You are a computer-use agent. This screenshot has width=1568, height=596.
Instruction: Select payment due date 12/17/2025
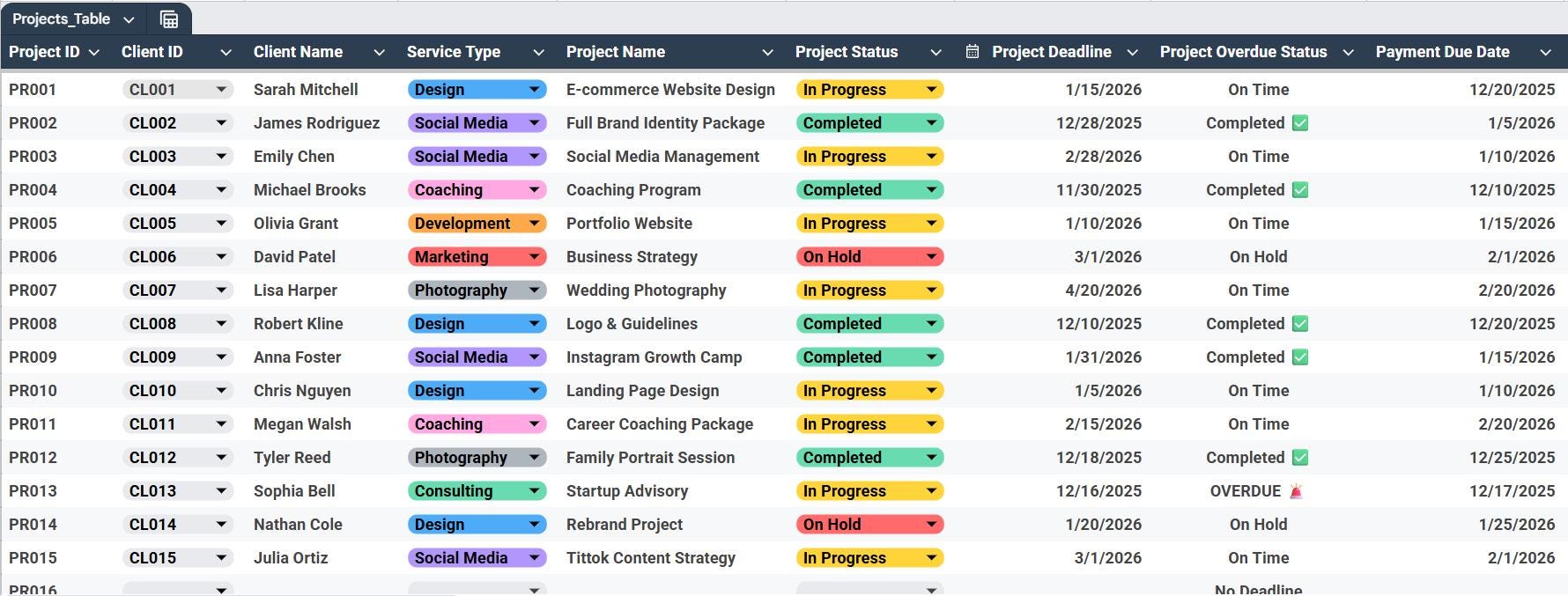click(1512, 491)
